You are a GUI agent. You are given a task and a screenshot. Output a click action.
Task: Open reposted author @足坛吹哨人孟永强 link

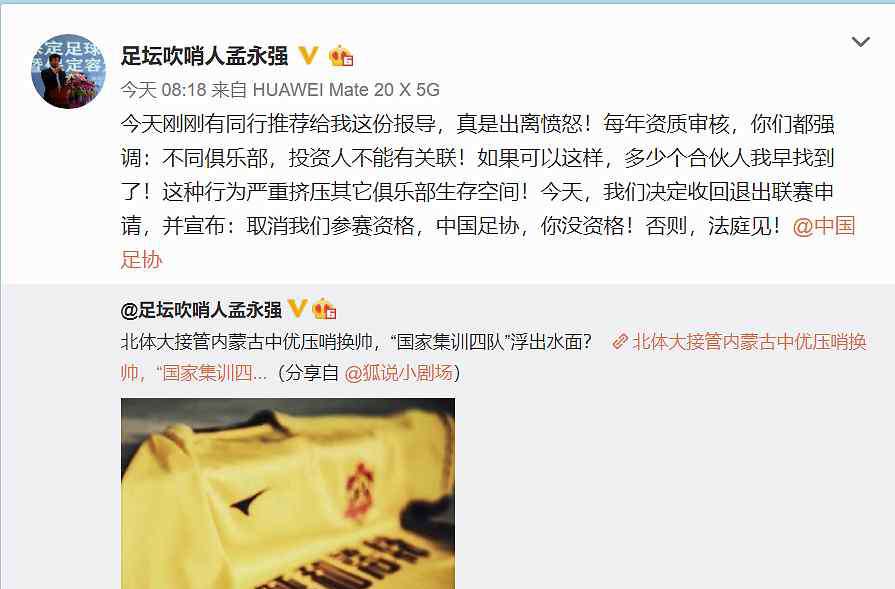click(x=201, y=309)
